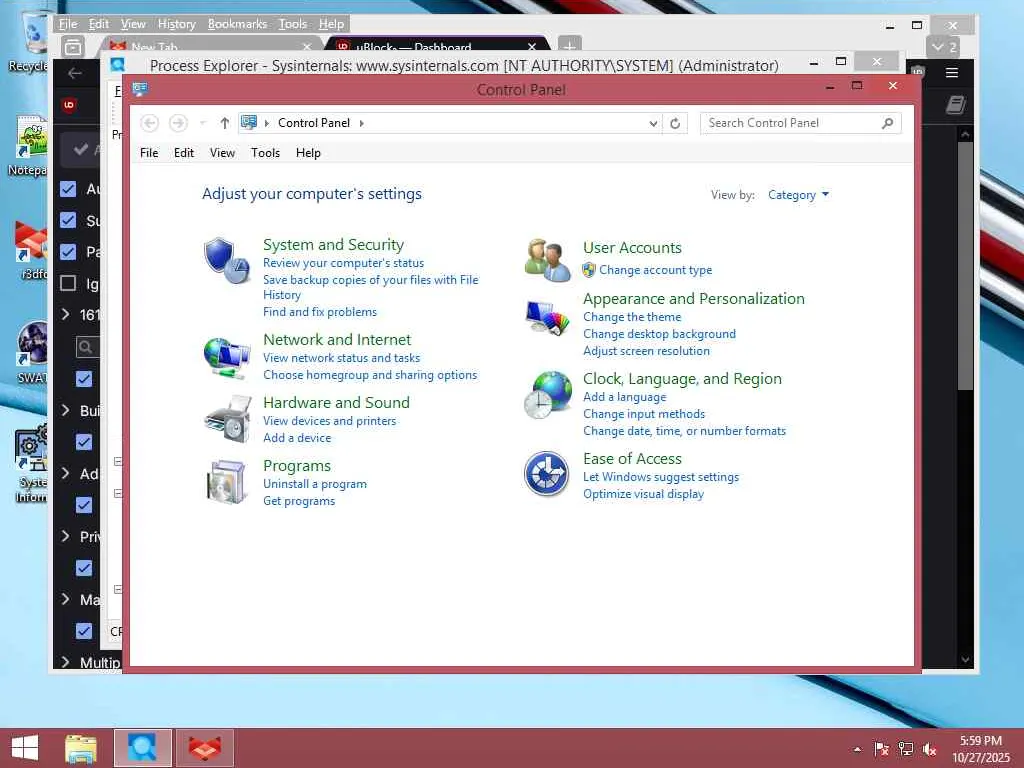Open System and Security shield icon
This screenshot has width=1024, height=768.
[226, 260]
